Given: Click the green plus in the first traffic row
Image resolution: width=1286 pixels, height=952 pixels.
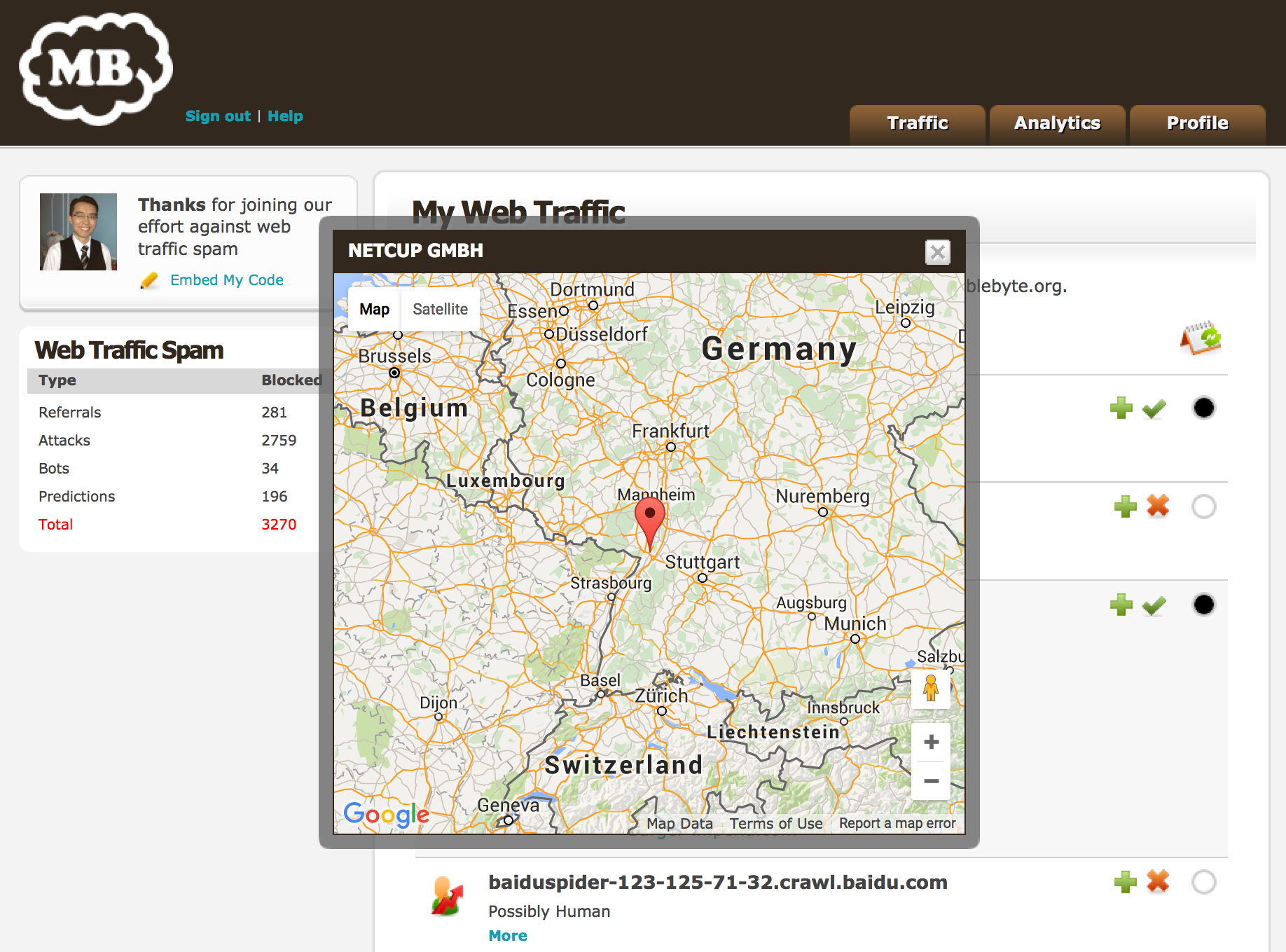Looking at the screenshot, I should point(1121,408).
